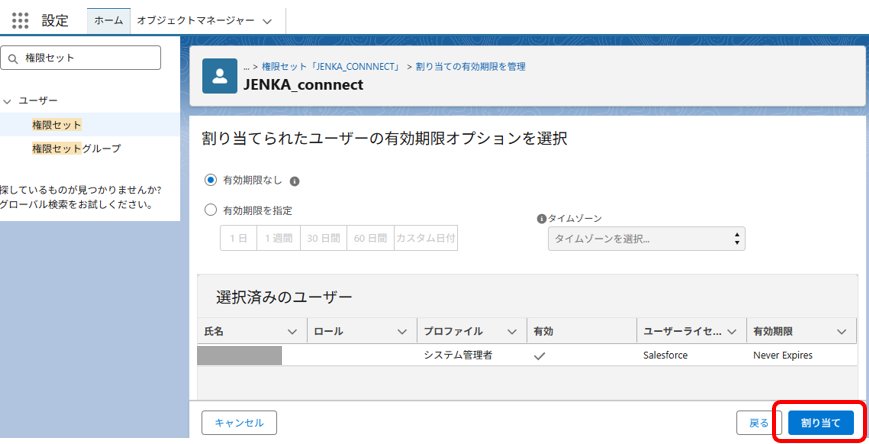This screenshot has width=869, height=444.
Task: Open the プロファイル column sort menu
Action: click(x=512, y=331)
